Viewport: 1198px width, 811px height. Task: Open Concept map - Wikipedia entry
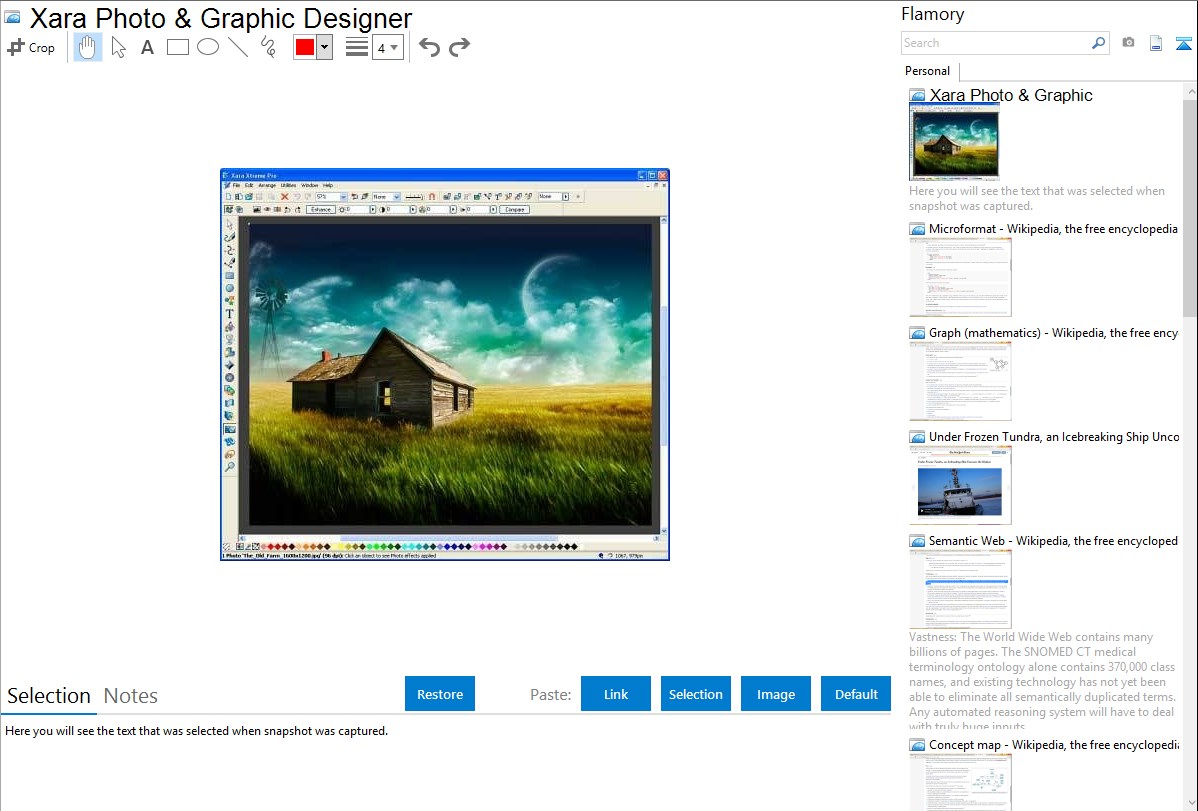tap(1053, 745)
